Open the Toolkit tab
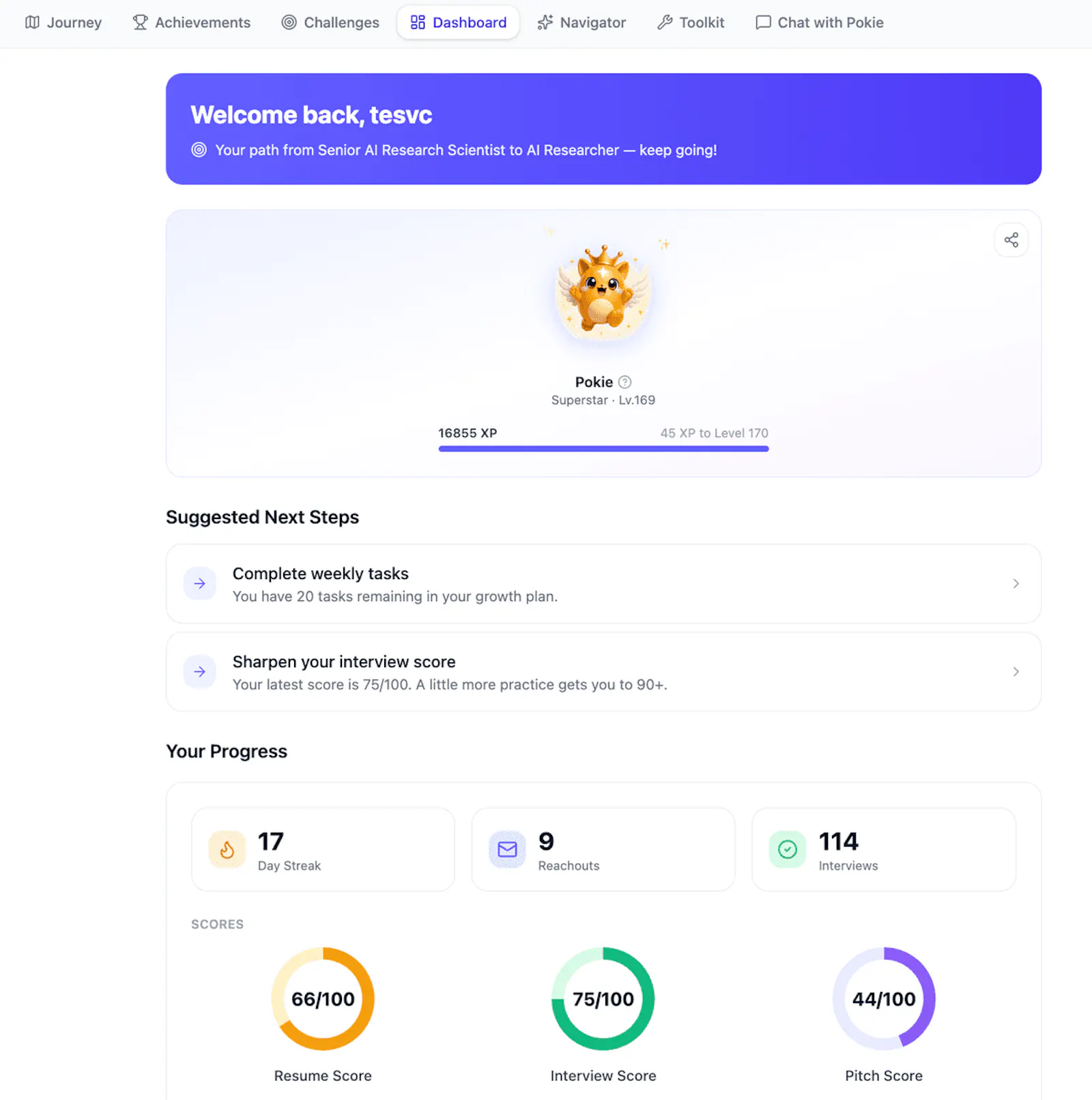Image resolution: width=1092 pixels, height=1100 pixels. [x=691, y=23]
